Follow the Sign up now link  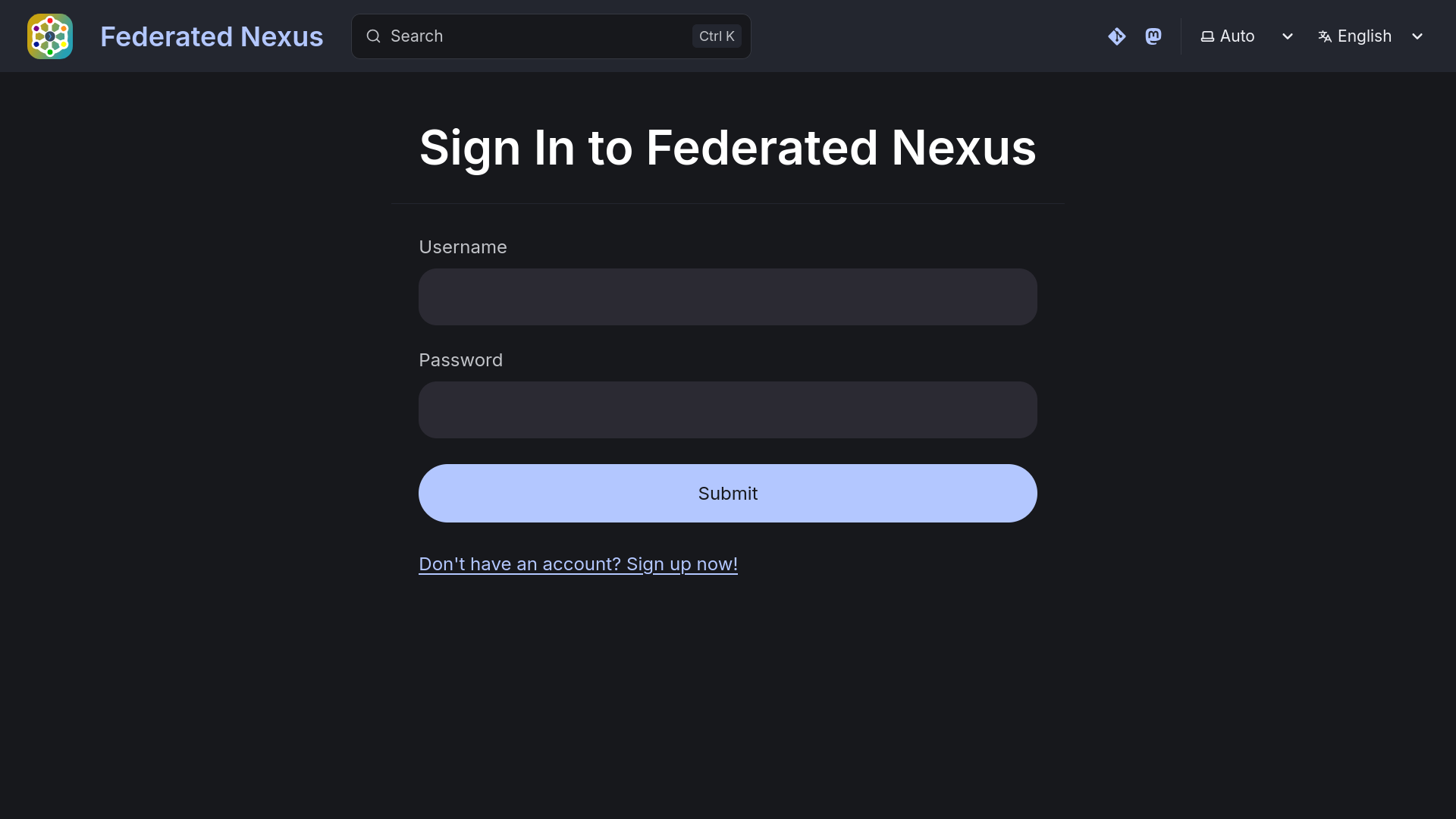[578, 563]
